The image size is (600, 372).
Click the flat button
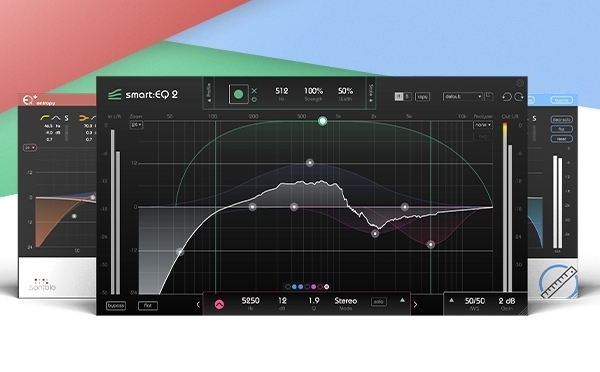click(x=148, y=305)
